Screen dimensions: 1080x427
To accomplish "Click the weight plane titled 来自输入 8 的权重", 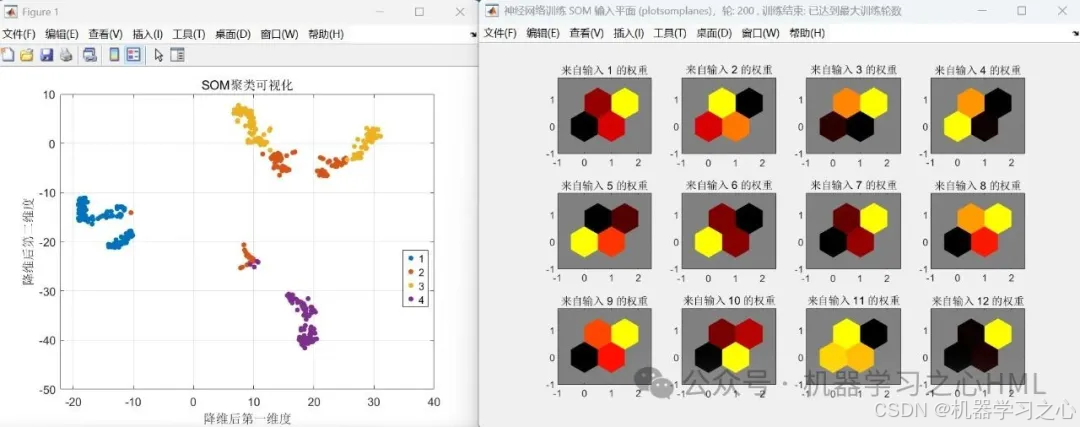I will coord(977,231).
